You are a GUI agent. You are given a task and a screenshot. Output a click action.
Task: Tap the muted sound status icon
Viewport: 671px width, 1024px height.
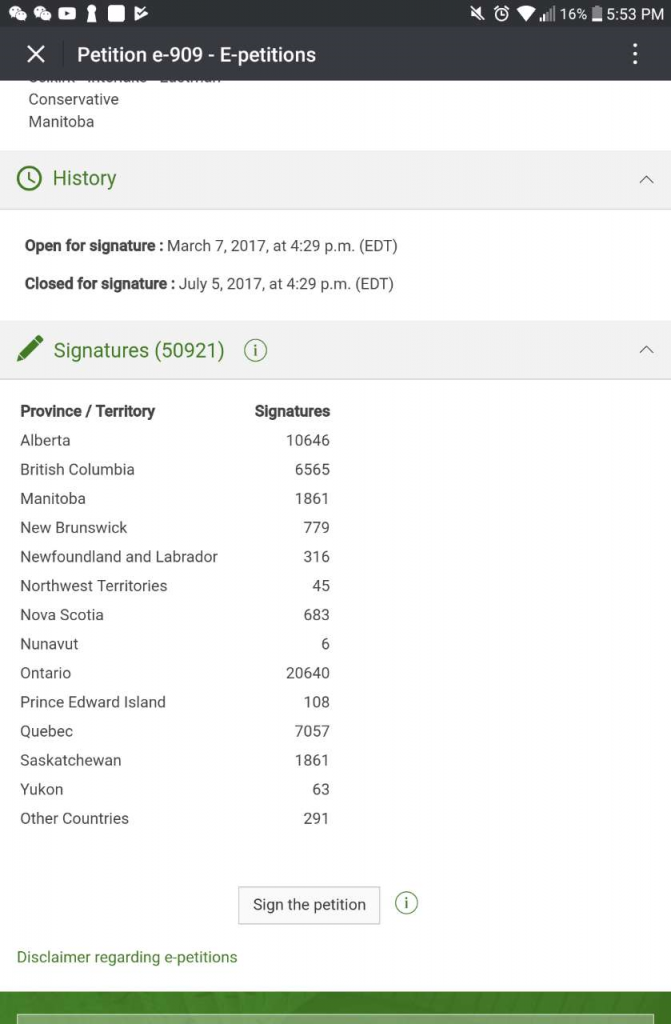pyautogui.click(x=477, y=14)
